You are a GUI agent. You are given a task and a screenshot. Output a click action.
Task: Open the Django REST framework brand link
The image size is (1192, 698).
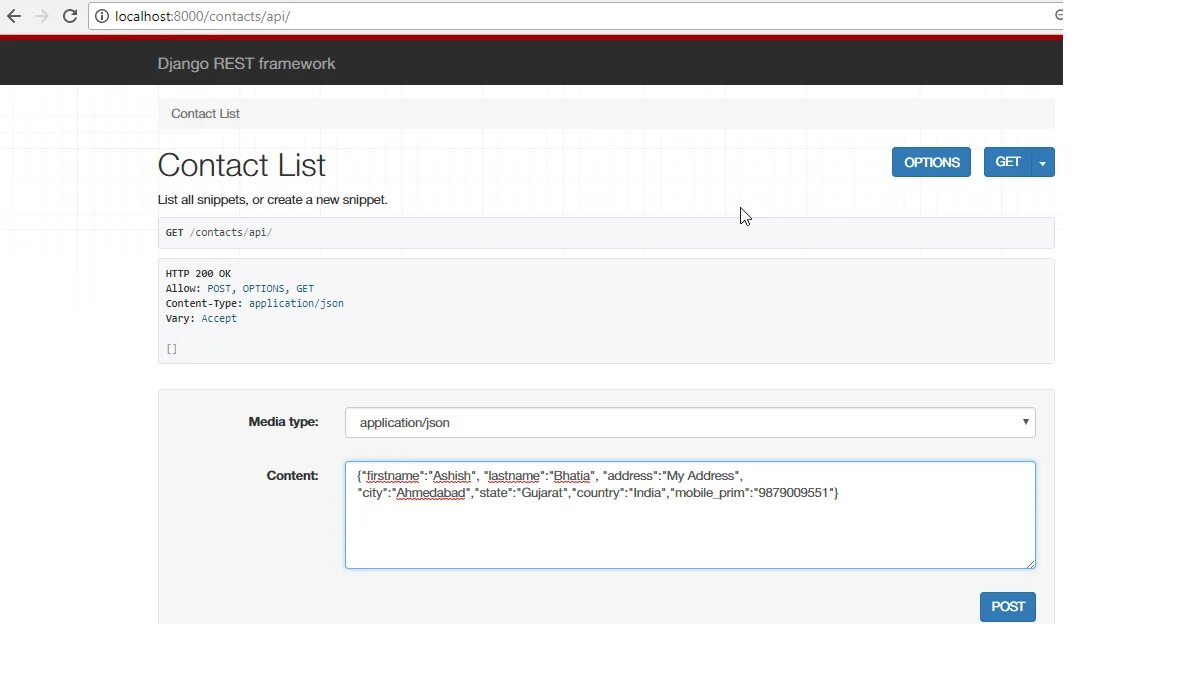pos(246,64)
